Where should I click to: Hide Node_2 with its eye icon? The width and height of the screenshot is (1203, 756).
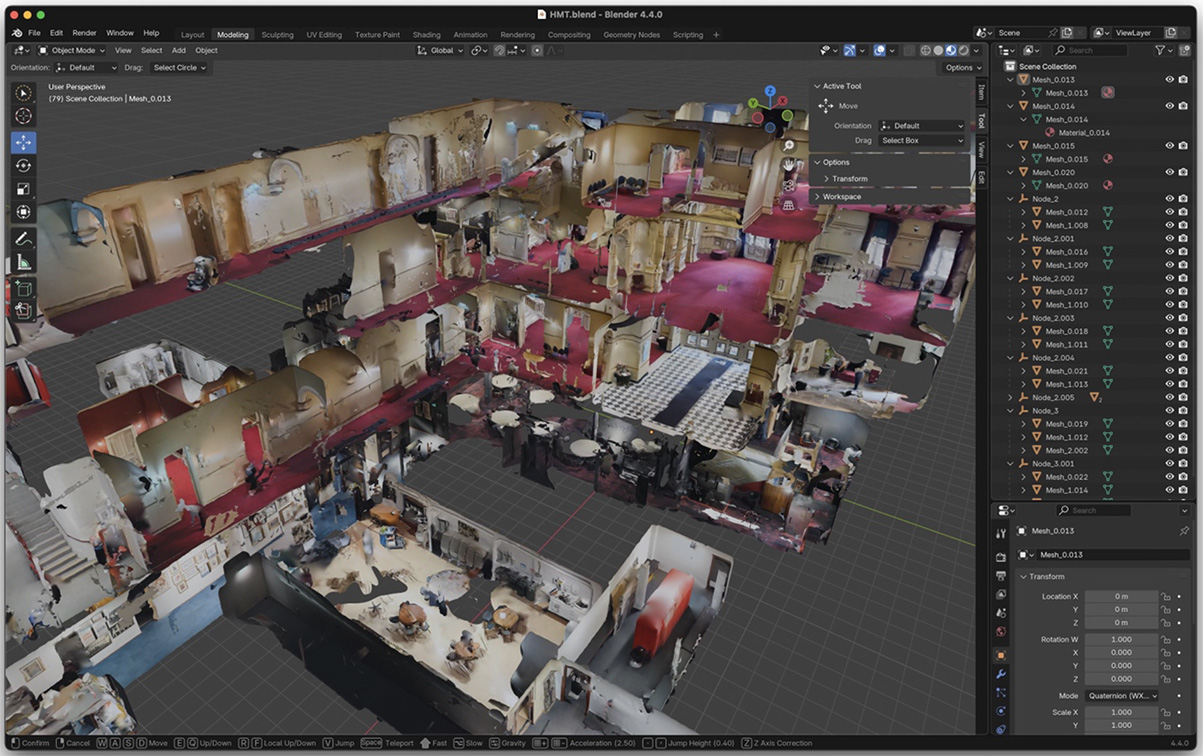coord(1170,198)
